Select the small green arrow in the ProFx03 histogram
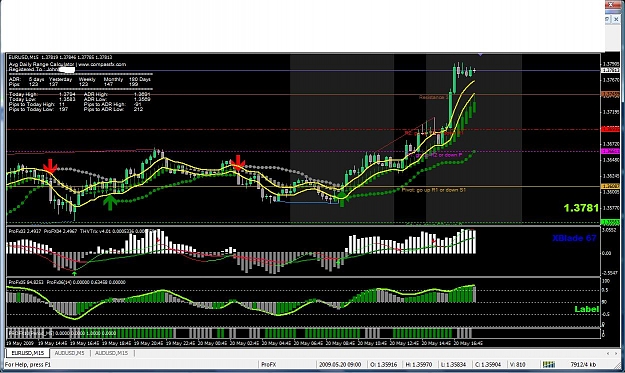This screenshot has height=373, width=625. 74,273
